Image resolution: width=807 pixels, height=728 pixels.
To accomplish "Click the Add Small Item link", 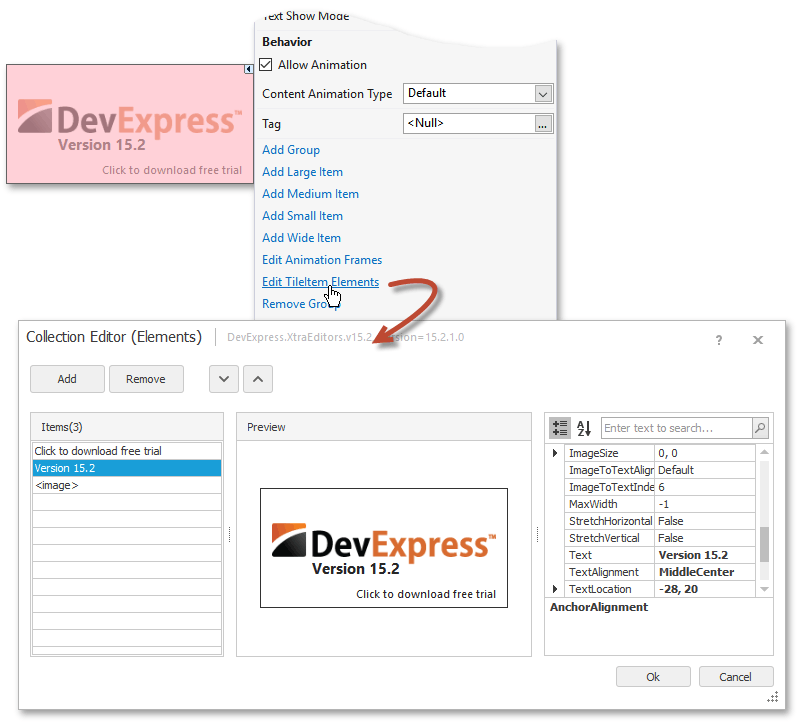I will [302, 216].
